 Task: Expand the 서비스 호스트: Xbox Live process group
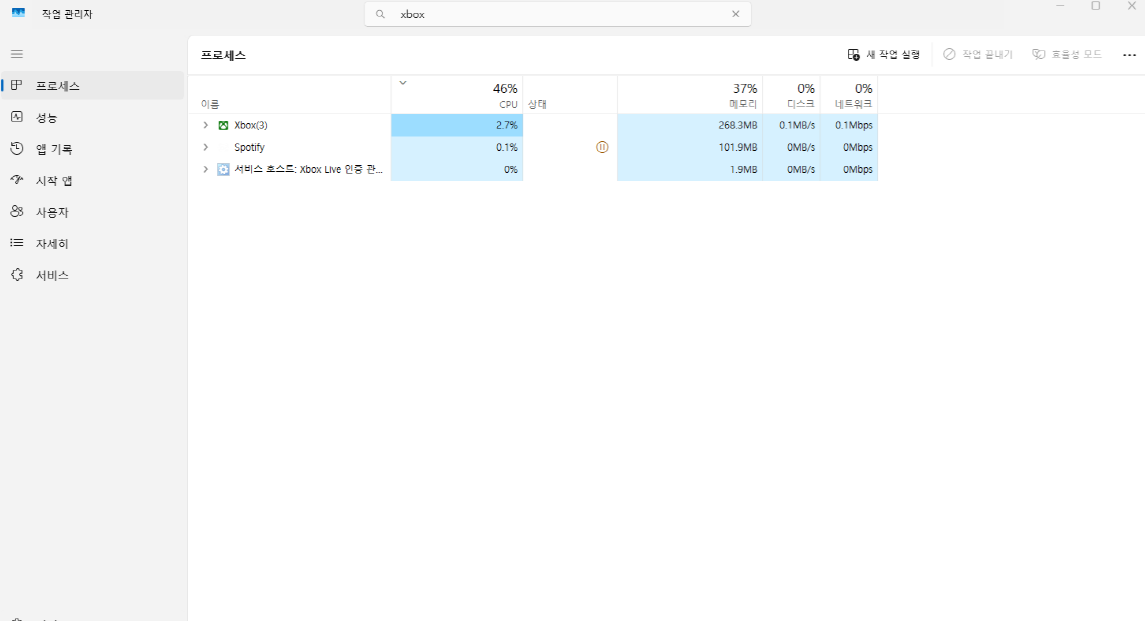(206, 169)
